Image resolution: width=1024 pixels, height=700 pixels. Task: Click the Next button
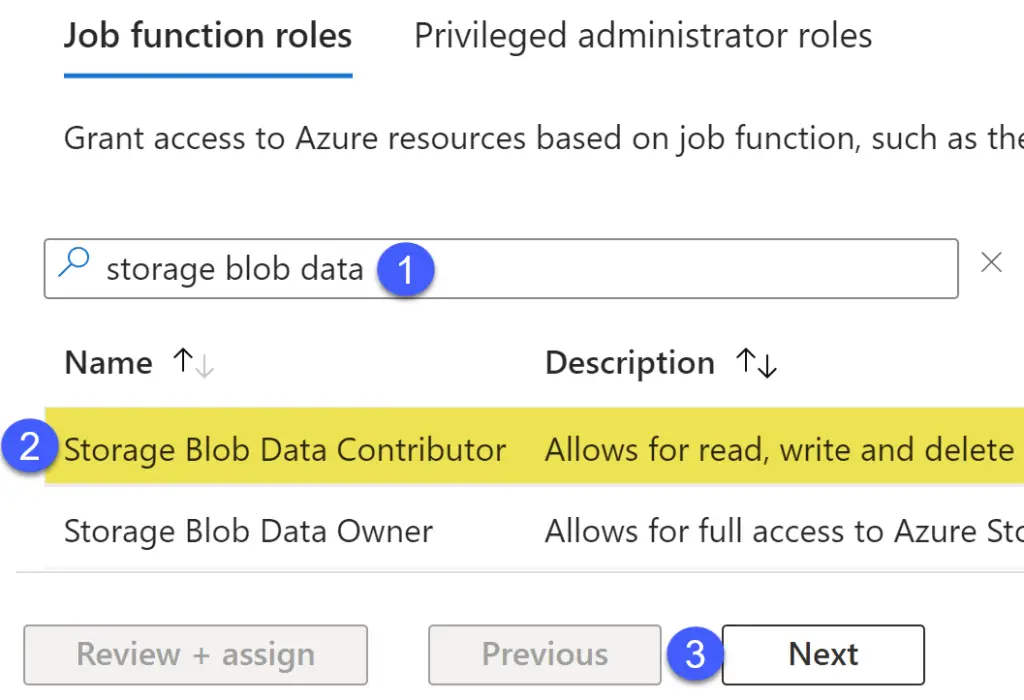tap(822, 654)
